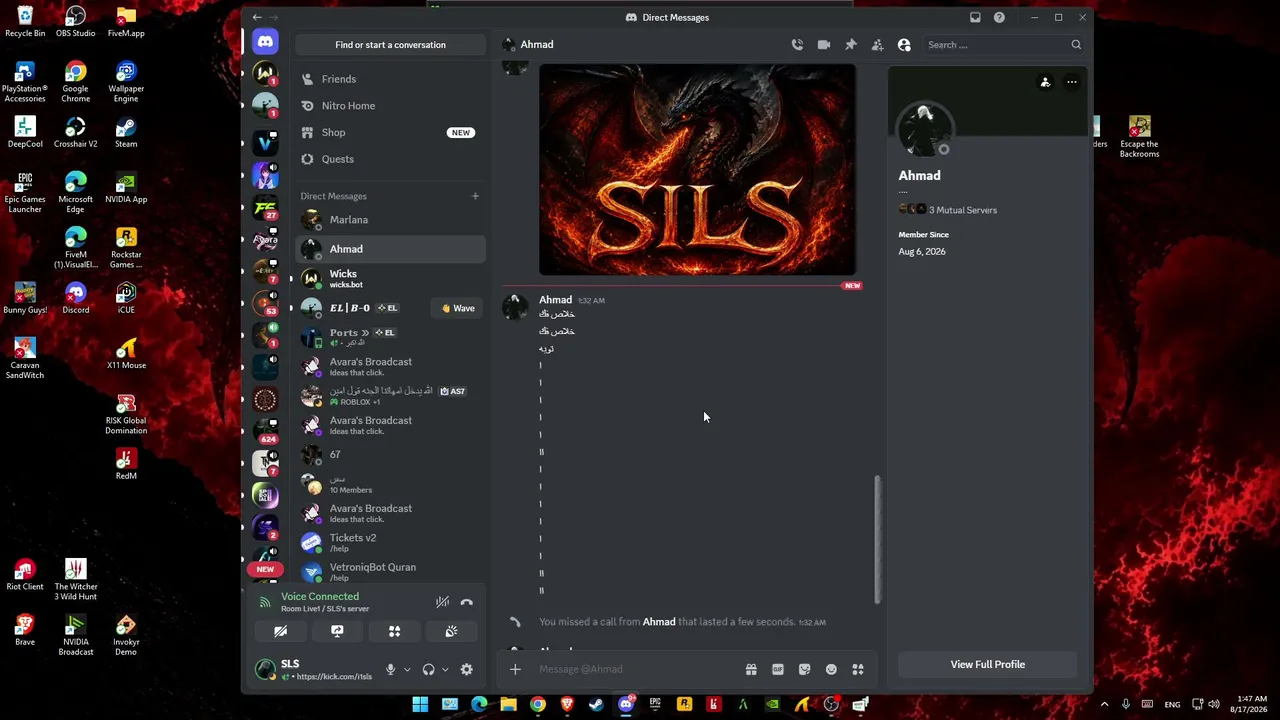Open the group DM with 10 Members
This screenshot has width=1280, height=720.
(390, 484)
